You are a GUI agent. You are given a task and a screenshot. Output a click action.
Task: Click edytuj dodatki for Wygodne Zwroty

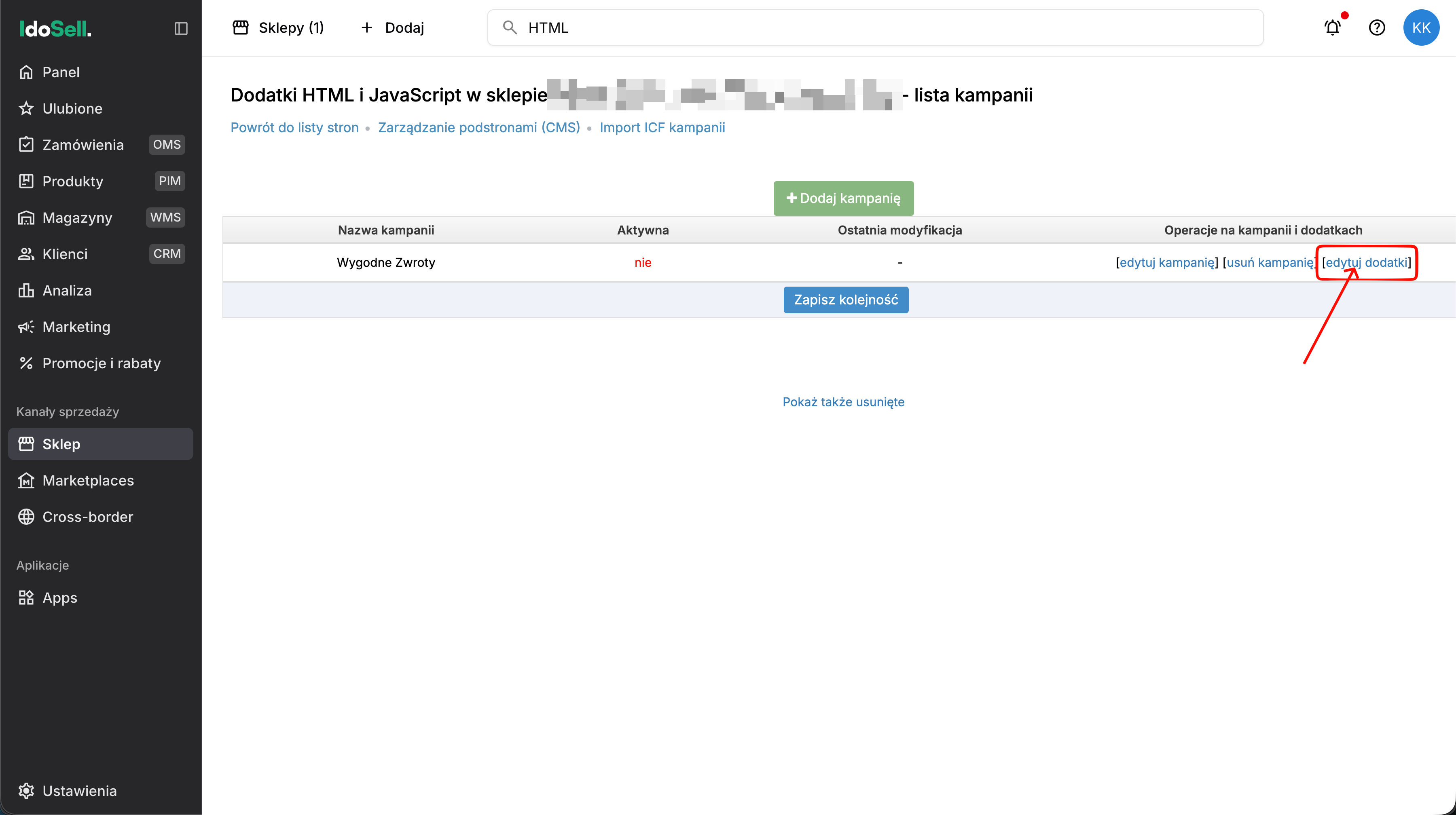(1367, 263)
